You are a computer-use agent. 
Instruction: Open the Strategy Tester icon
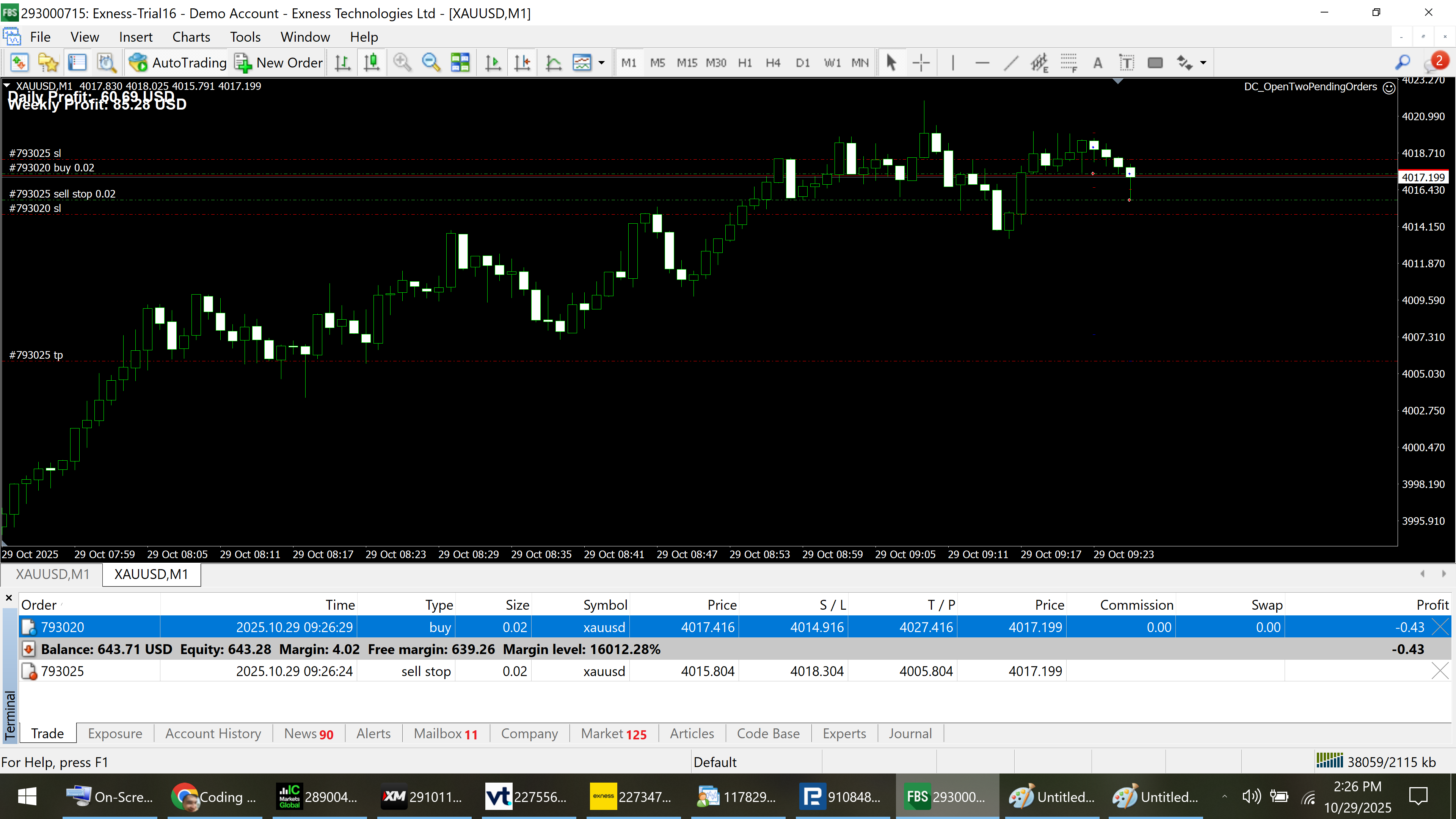point(106,62)
